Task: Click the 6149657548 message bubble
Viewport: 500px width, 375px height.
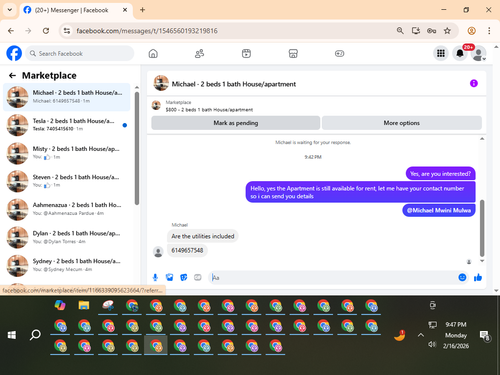Action: click(187, 250)
